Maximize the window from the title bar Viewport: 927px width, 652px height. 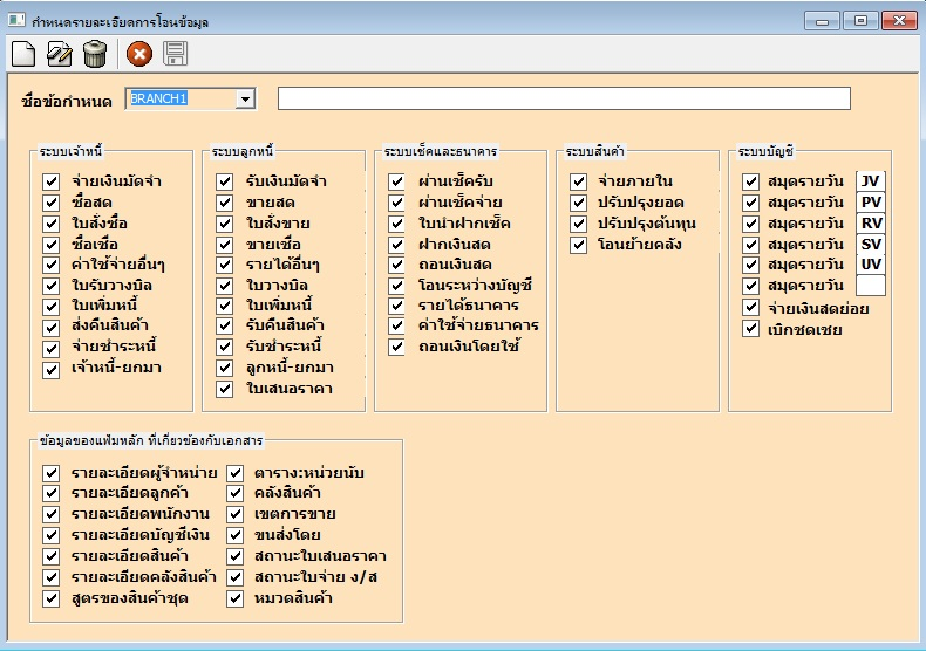[860, 20]
